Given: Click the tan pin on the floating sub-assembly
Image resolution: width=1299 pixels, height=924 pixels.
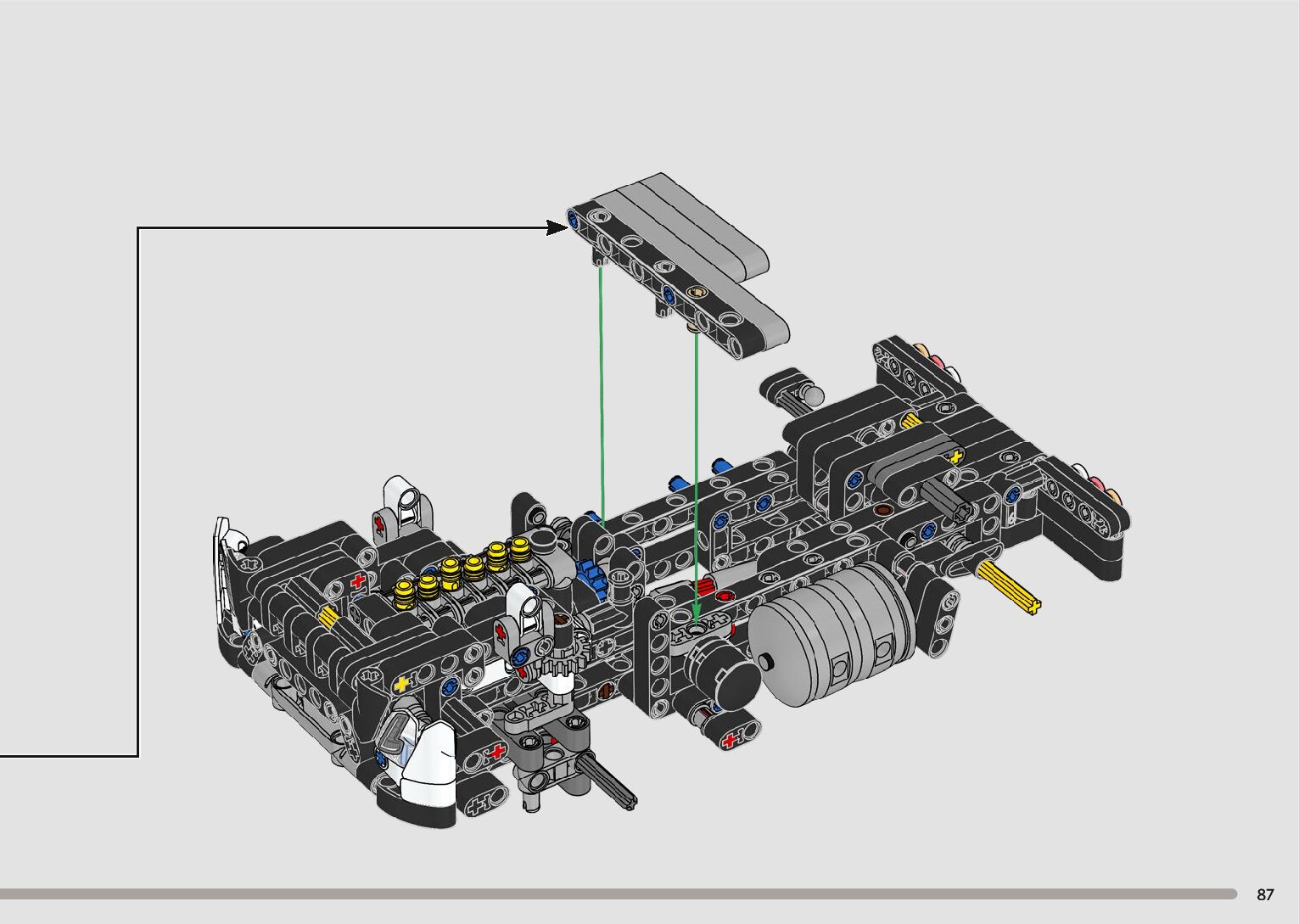Looking at the screenshot, I should tap(697, 294).
